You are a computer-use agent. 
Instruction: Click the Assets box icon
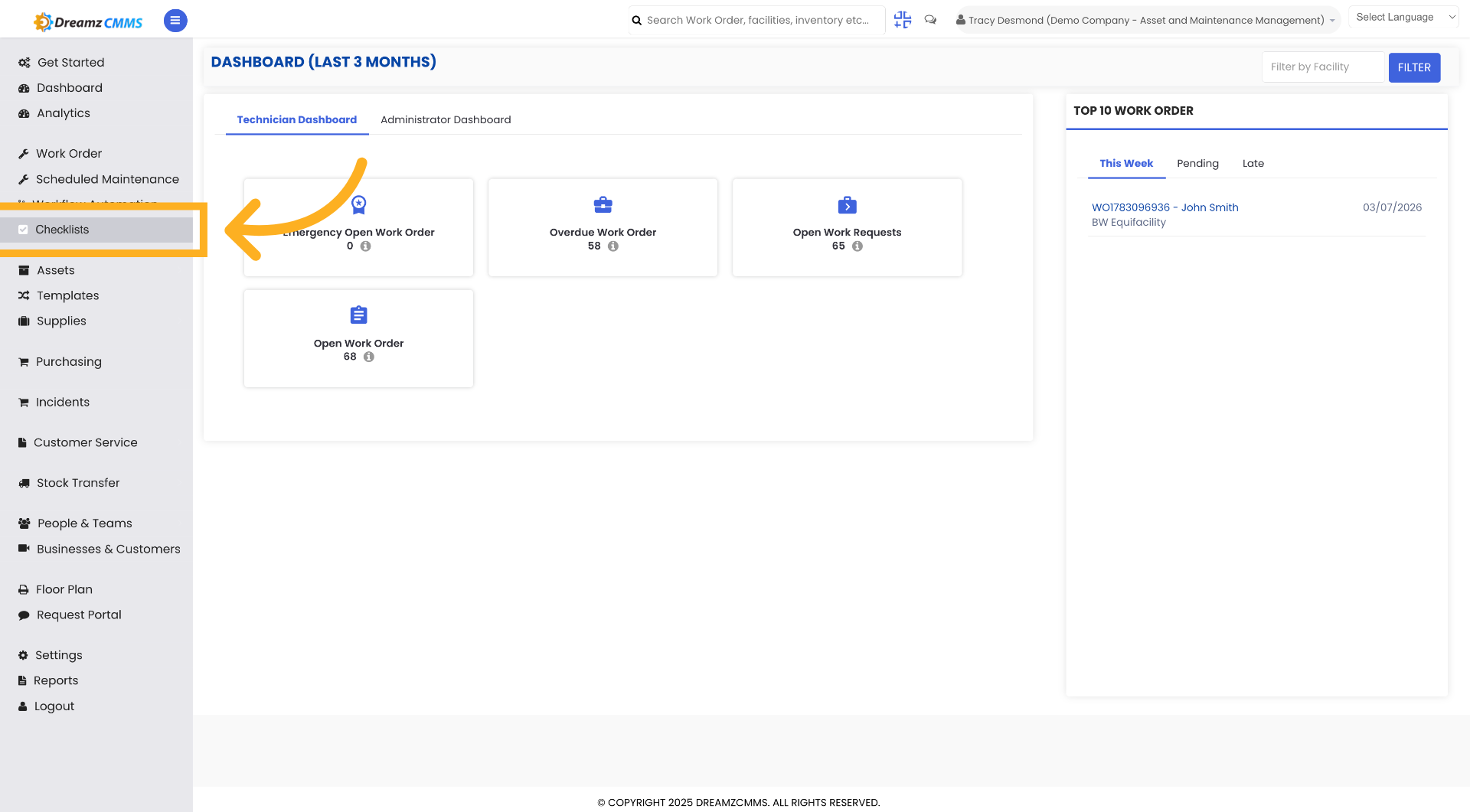coord(24,270)
